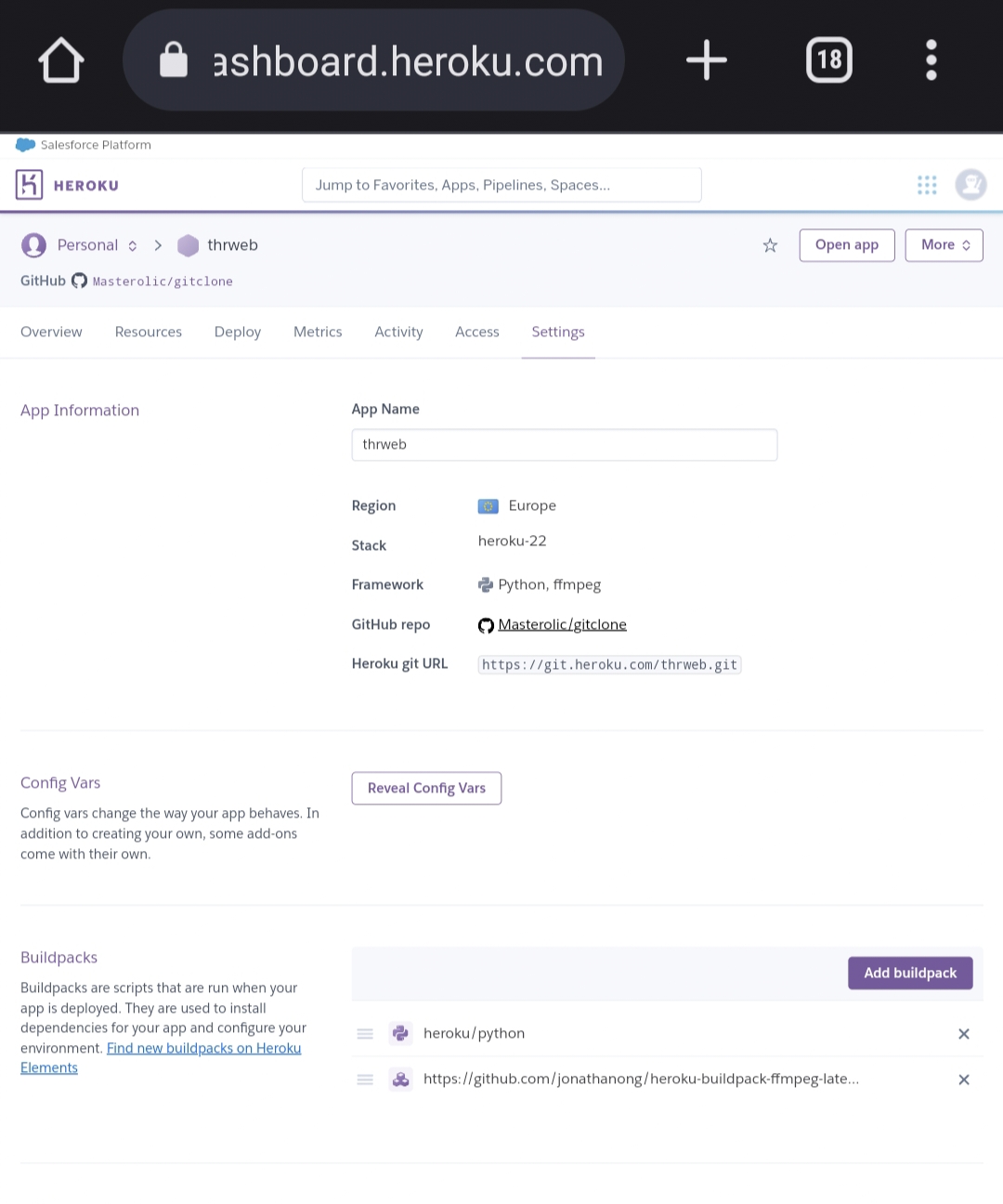The image size is (1003, 1204).
Task: Switch to the Metrics tab
Action: pyautogui.click(x=317, y=332)
